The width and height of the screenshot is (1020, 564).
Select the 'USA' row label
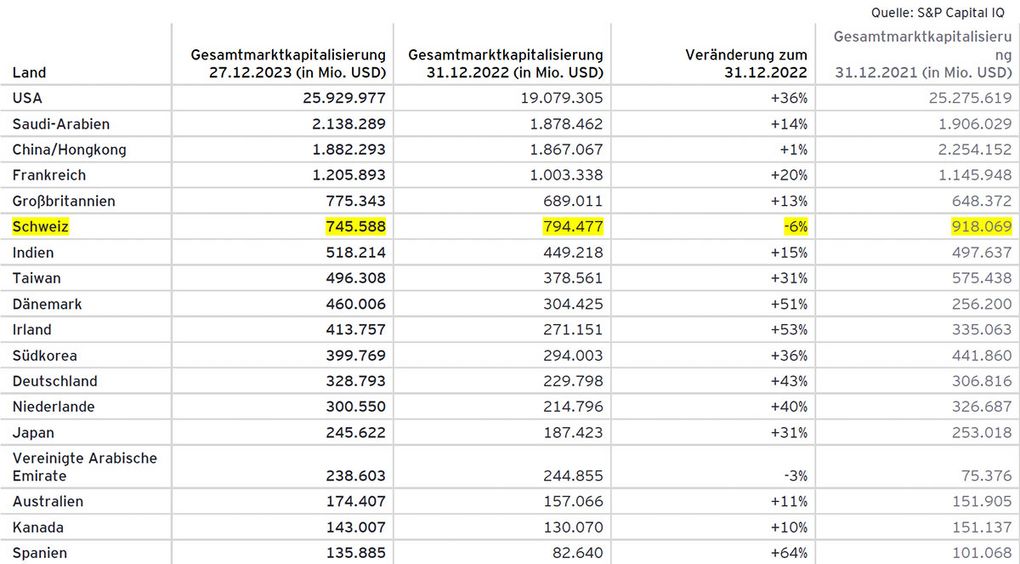pyautogui.click(x=27, y=98)
